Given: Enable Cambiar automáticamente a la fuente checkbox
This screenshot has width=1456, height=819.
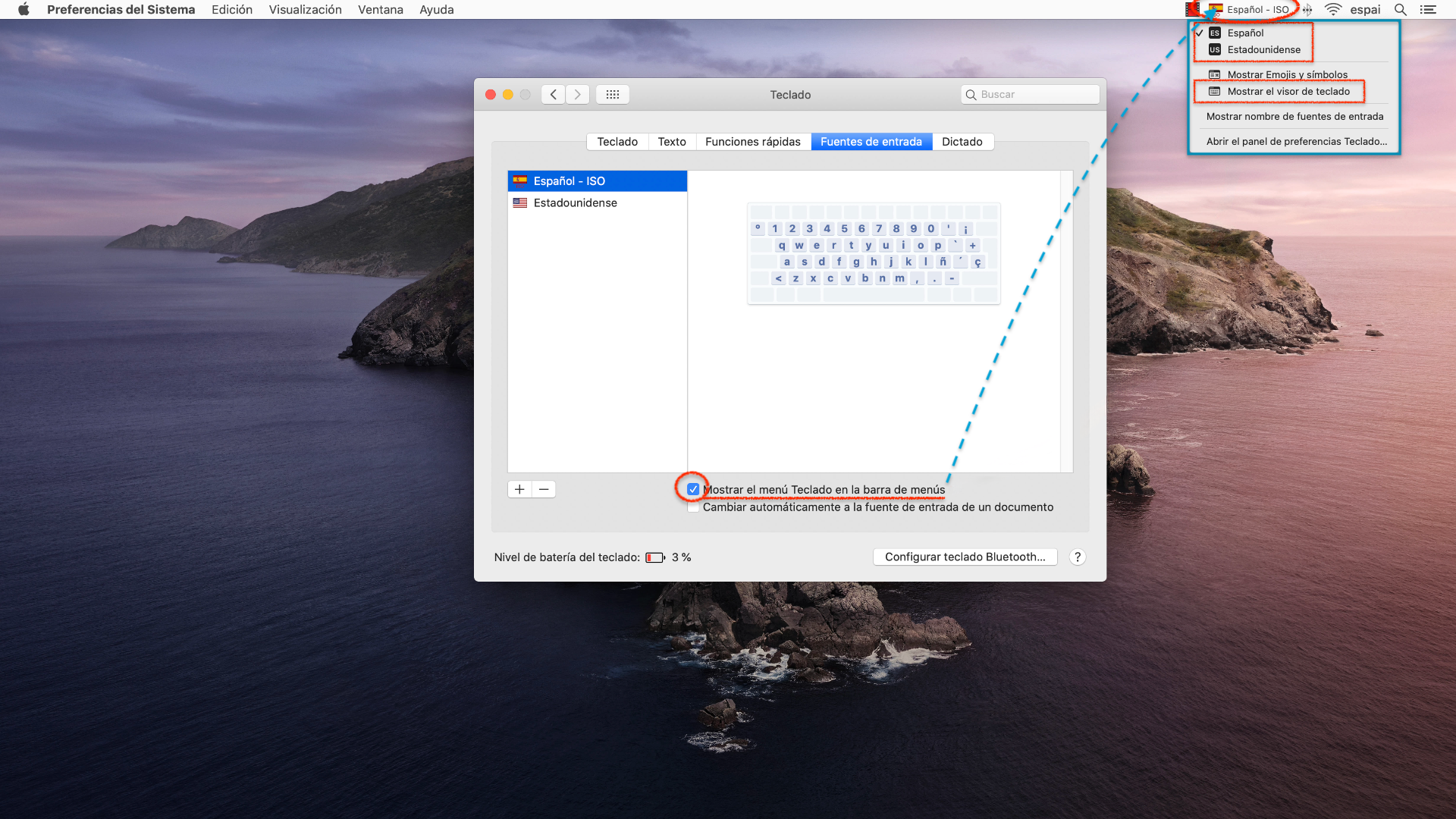Looking at the screenshot, I should pyautogui.click(x=693, y=507).
